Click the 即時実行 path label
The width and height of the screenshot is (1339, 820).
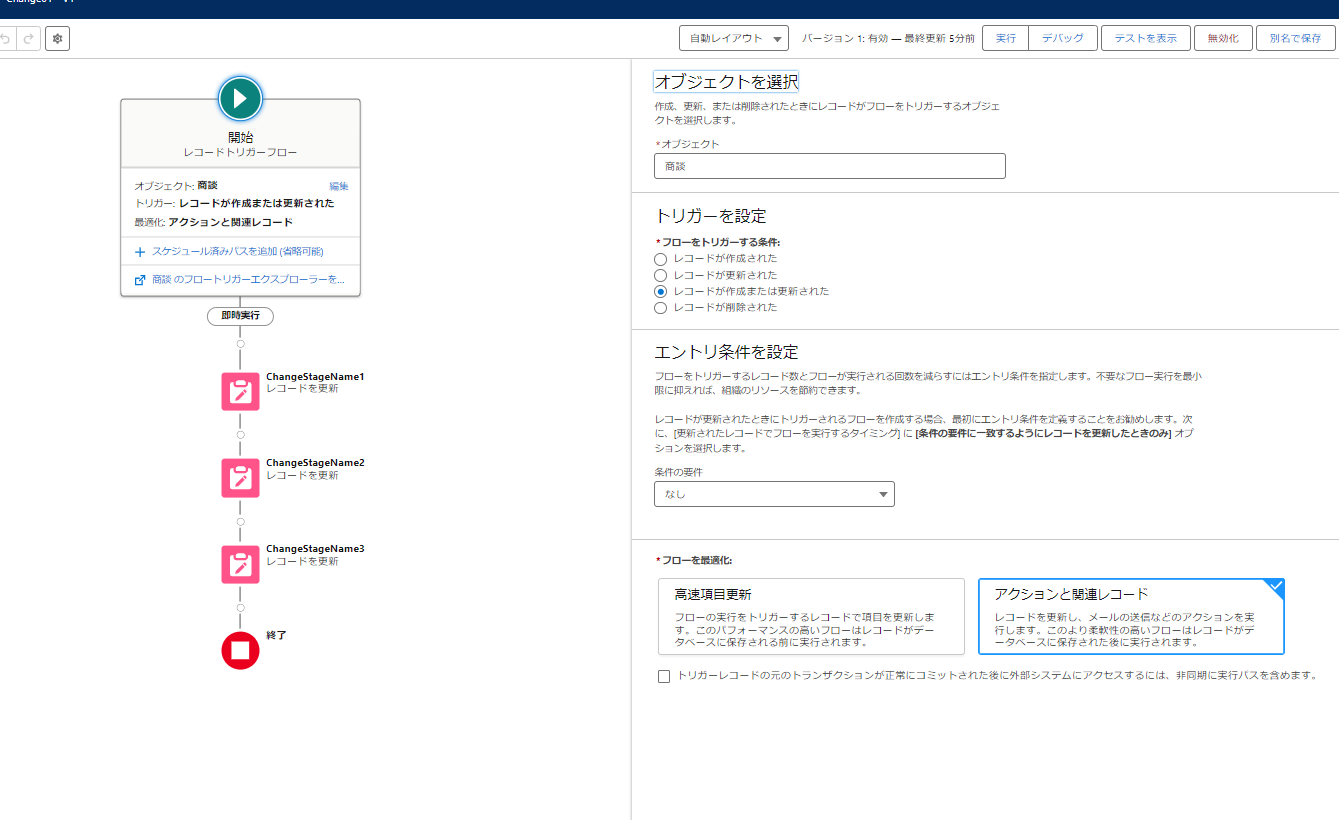tap(240, 316)
